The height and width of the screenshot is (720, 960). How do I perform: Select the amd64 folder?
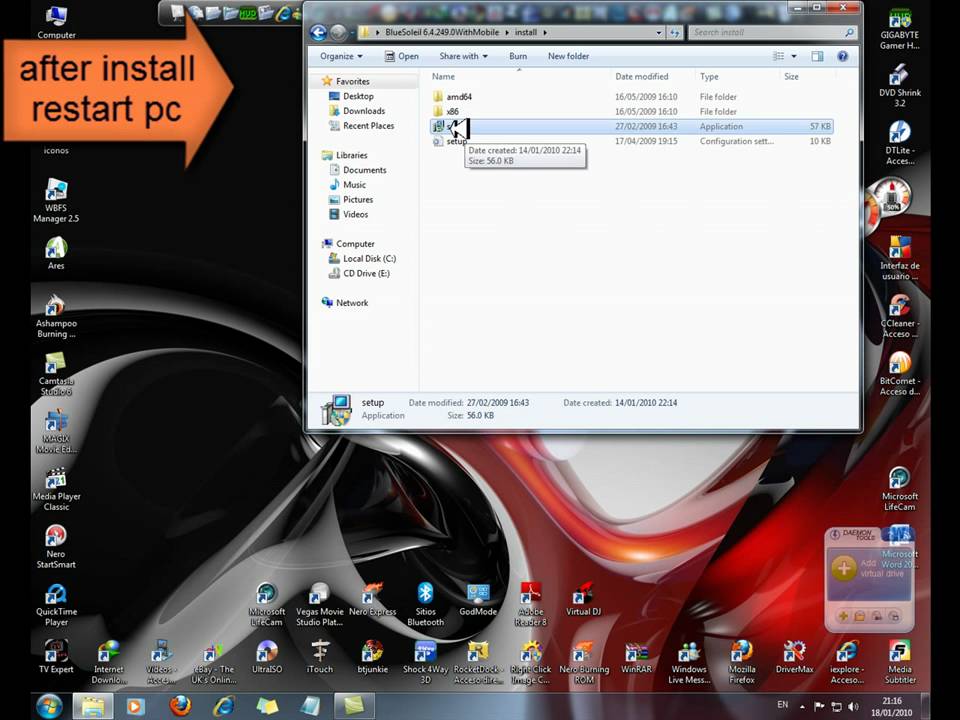[x=452, y=97]
